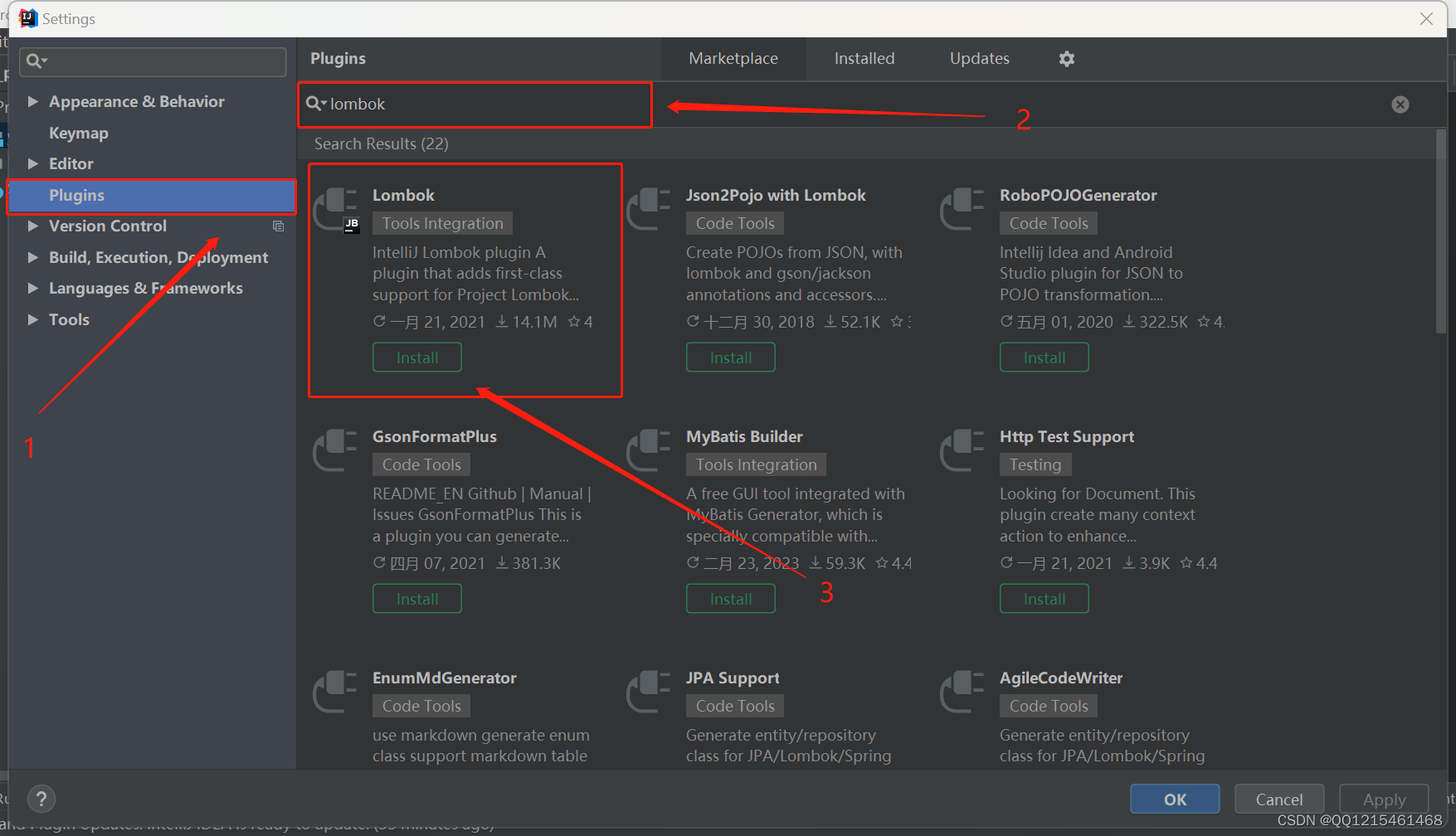Screen dimensions: 1456x836
Task: Close the Settings dialog window
Action: point(1426,18)
